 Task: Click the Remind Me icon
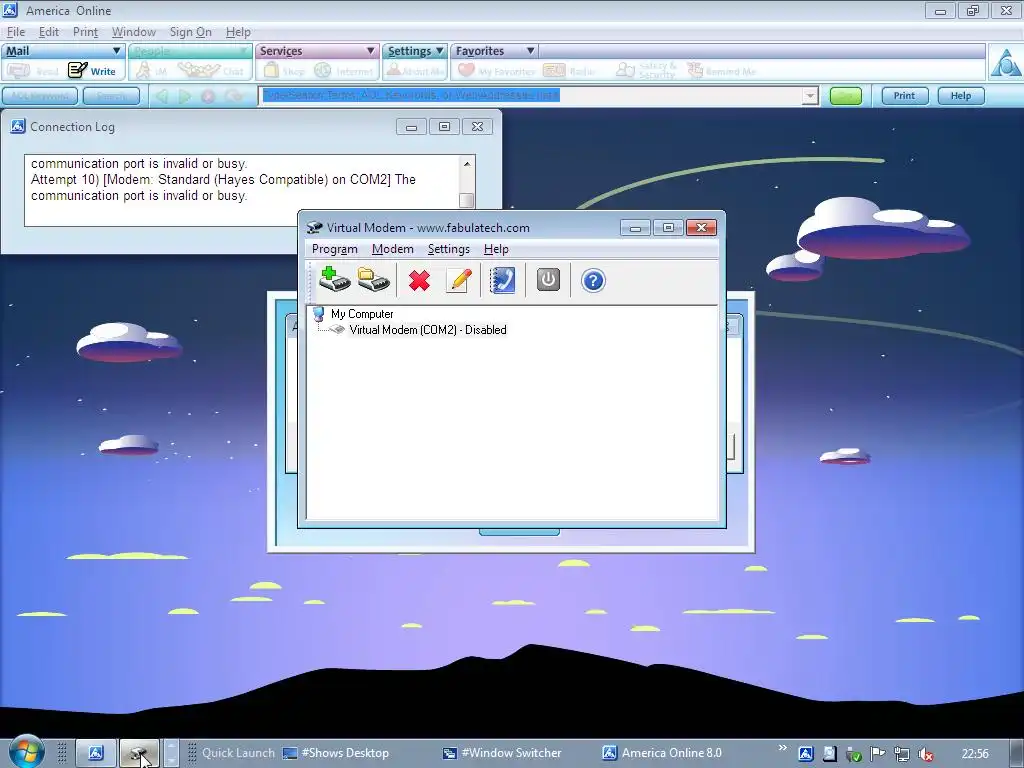721,71
